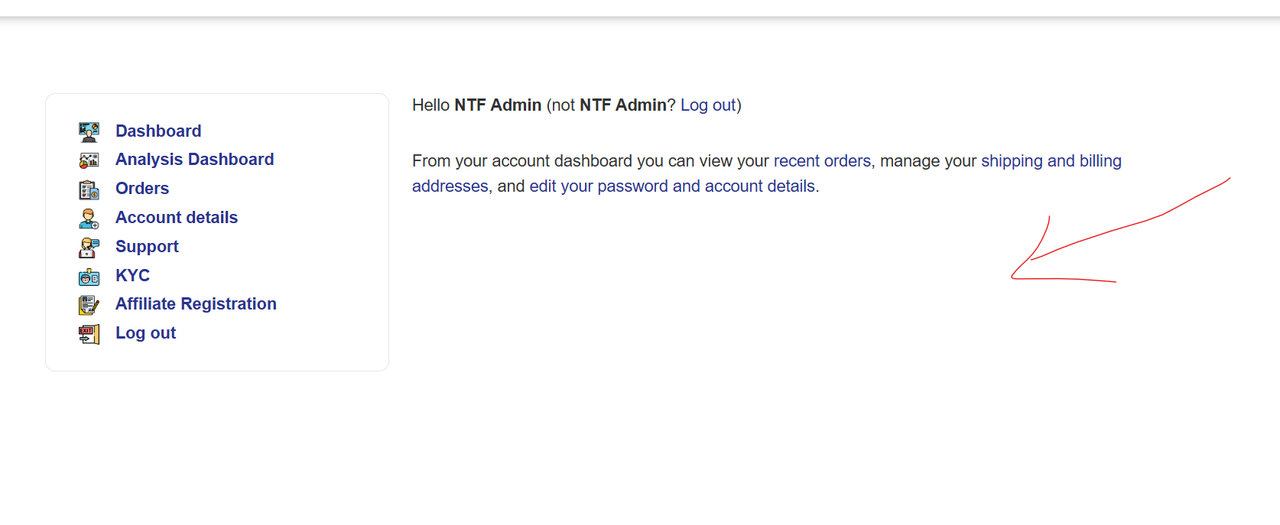Click the Account details person icon
The height and width of the screenshot is (525, 1280).
89,218
